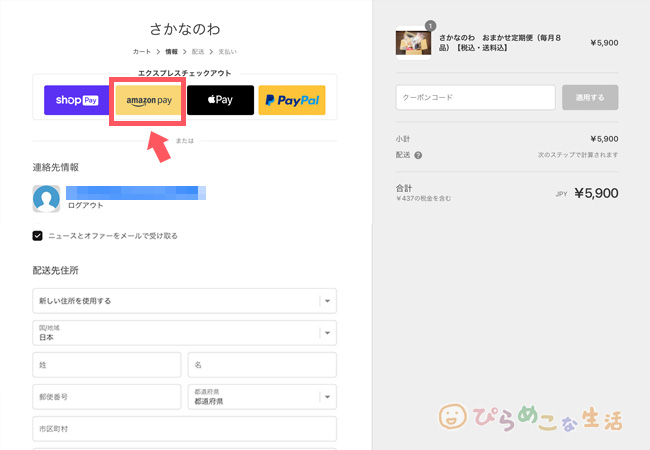Screen dimensions: 650x450
Task: Choose Amazon Pay express checkout
Action: 148,100
